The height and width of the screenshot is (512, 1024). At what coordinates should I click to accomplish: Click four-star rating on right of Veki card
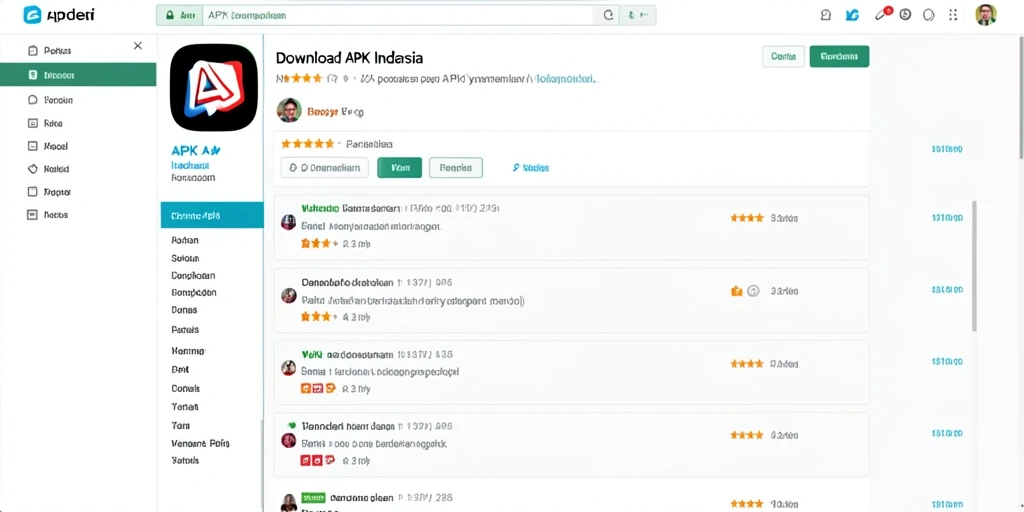(x=747, y=364)
